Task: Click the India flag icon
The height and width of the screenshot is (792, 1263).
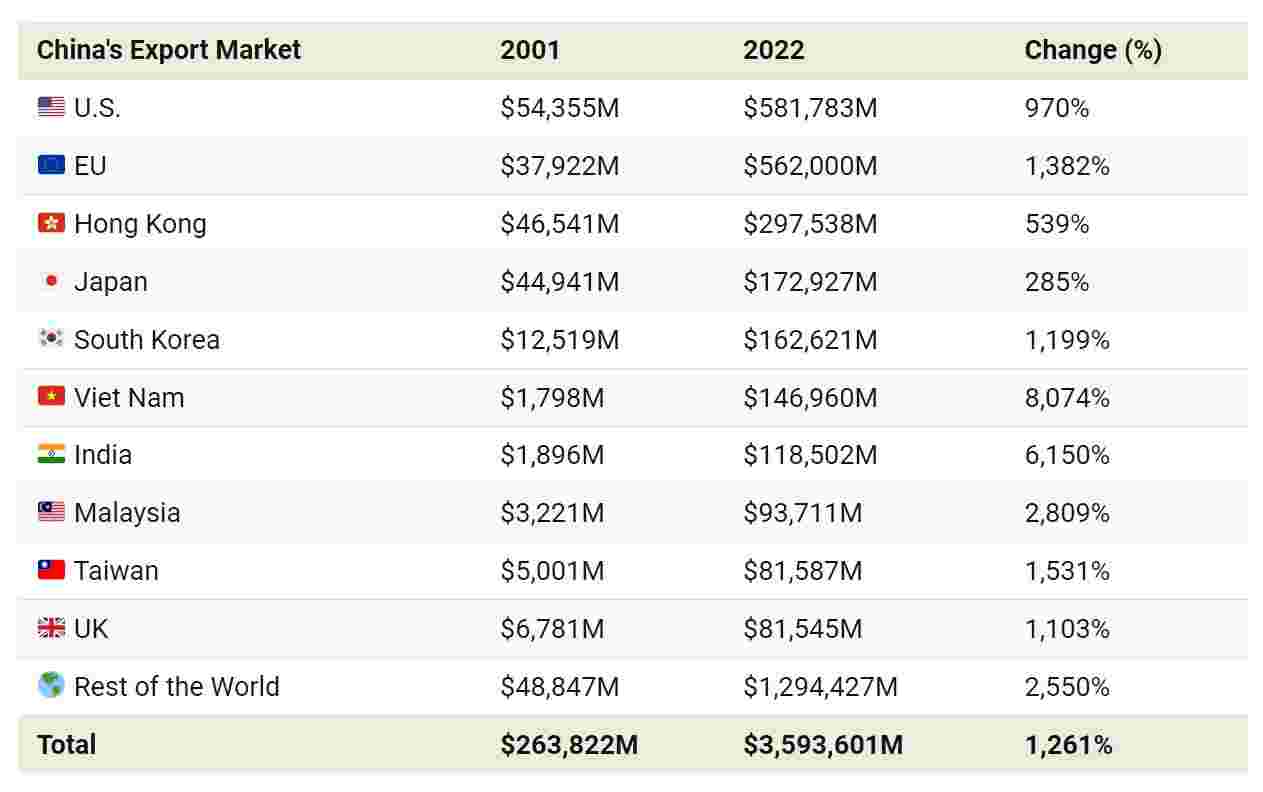Action: point(51,454)
